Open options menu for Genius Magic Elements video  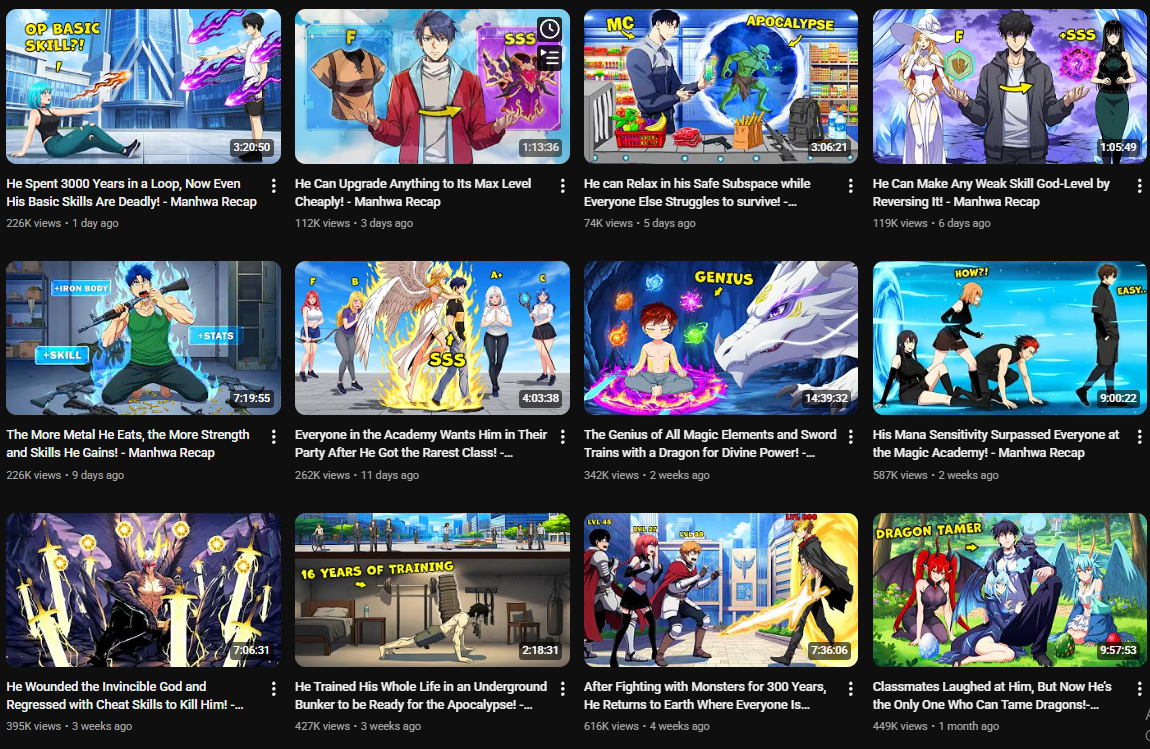pyautogui.click(x=851, y=437)
